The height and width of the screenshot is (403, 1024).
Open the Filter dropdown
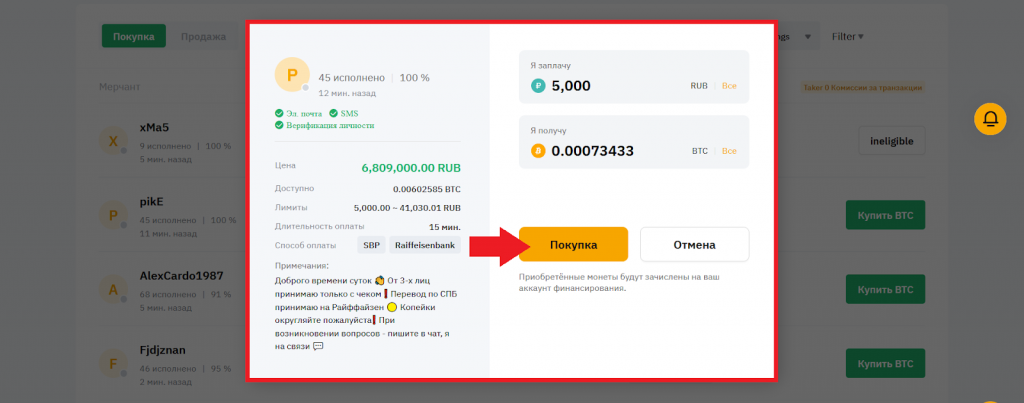[848, 37]
